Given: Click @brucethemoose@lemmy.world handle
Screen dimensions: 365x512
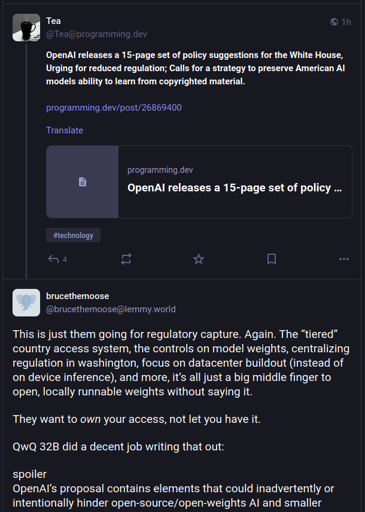Looking at the screenshot, I should [111, 309].
